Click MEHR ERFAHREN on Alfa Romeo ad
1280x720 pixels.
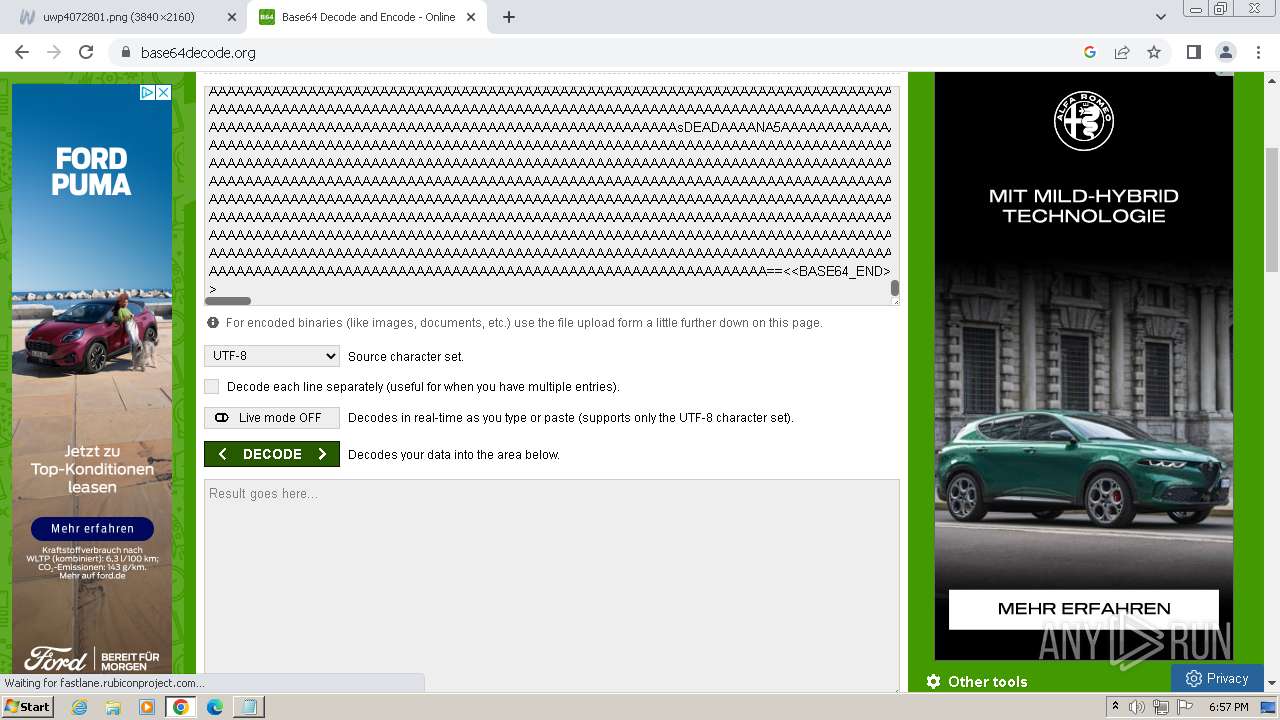click(1084, 609)
